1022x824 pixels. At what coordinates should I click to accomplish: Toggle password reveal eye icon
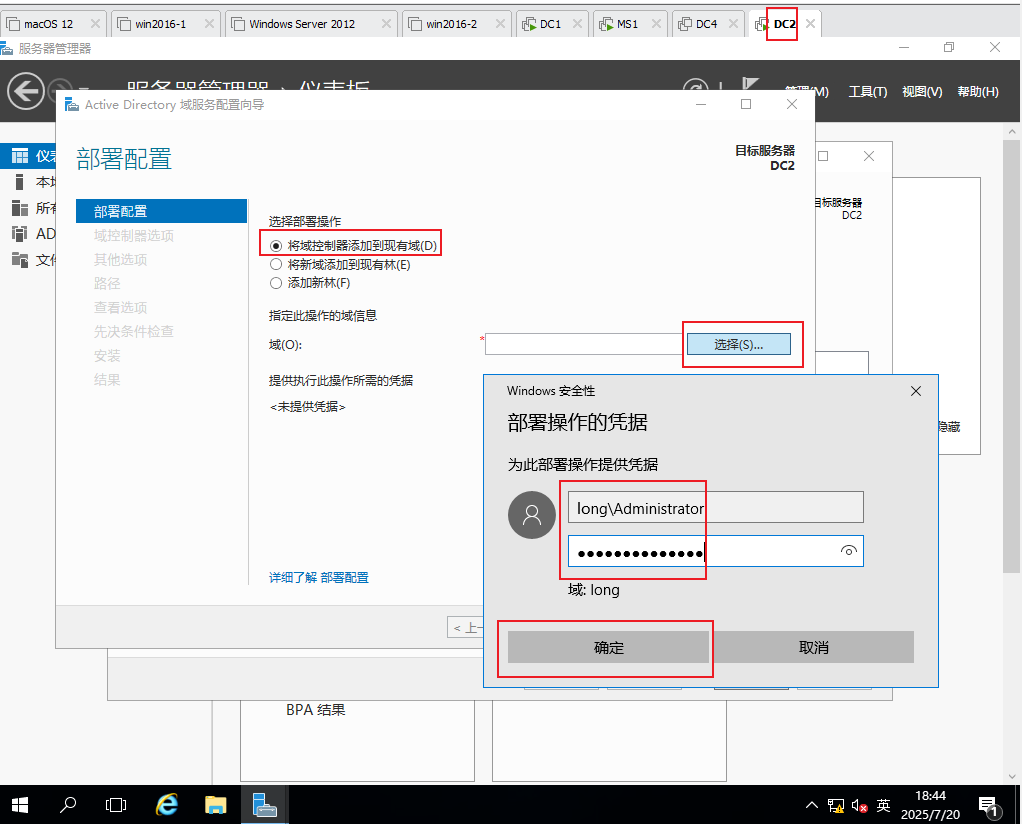pos(849,551)
